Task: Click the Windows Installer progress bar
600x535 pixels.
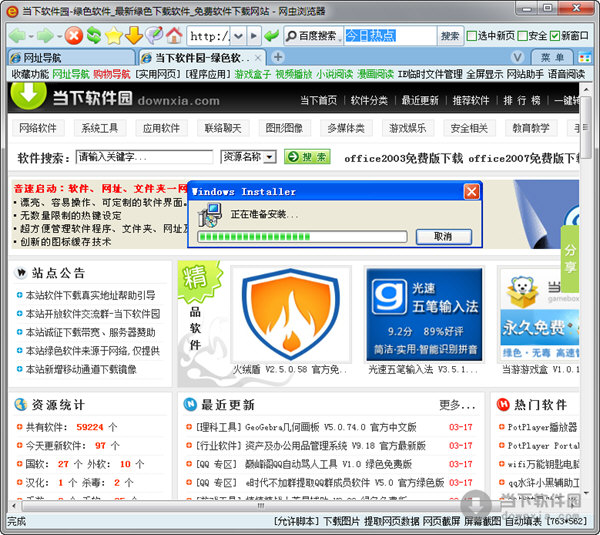Action: click(x=302, y=237)
